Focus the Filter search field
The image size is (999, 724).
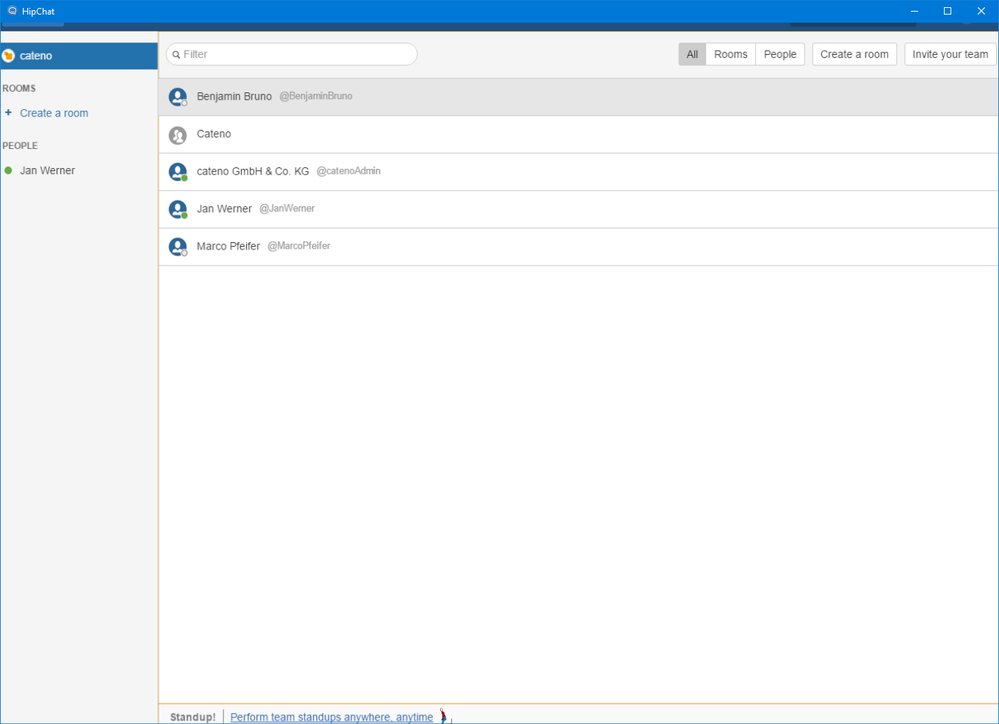point(292,54)
